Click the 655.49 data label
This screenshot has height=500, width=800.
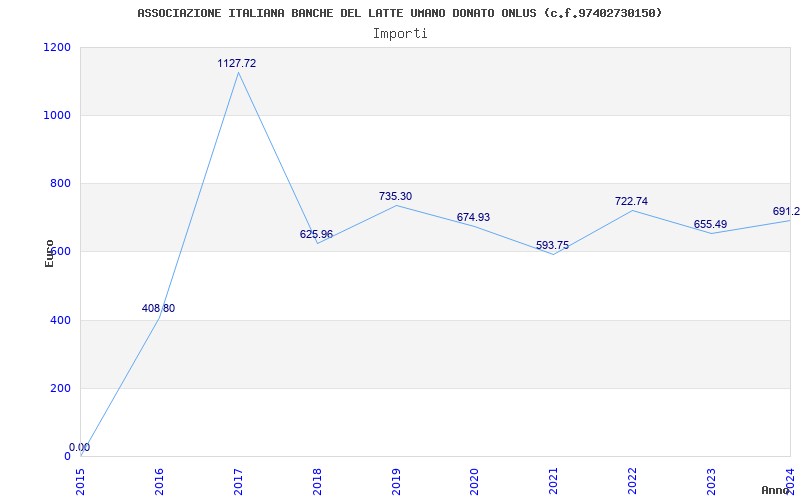click(710, 224)
